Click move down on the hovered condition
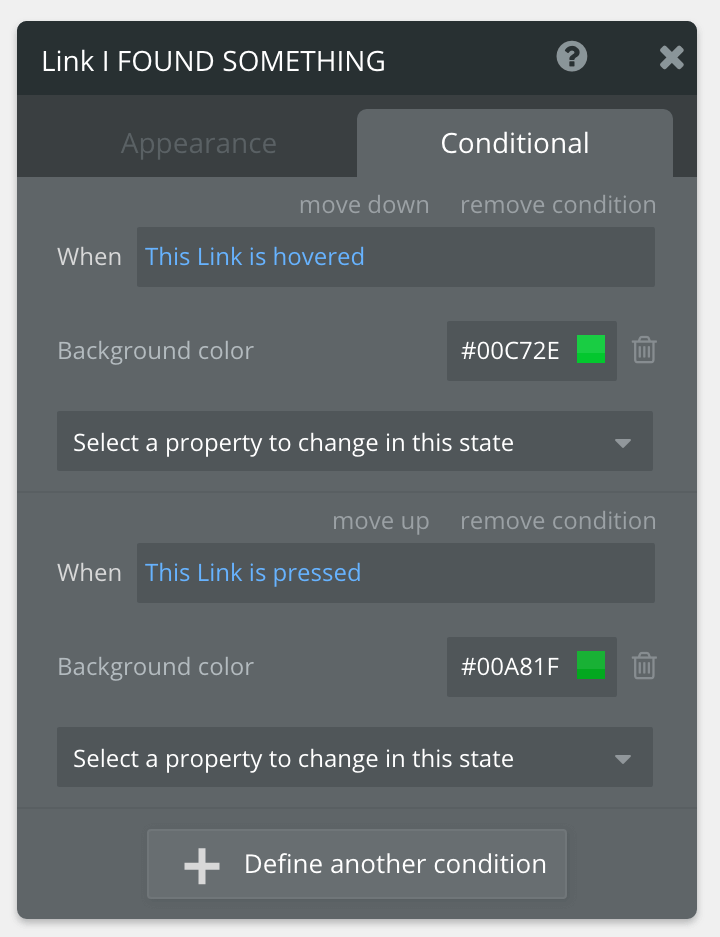This screenshot has width=720, height=937. click(364, 204)
